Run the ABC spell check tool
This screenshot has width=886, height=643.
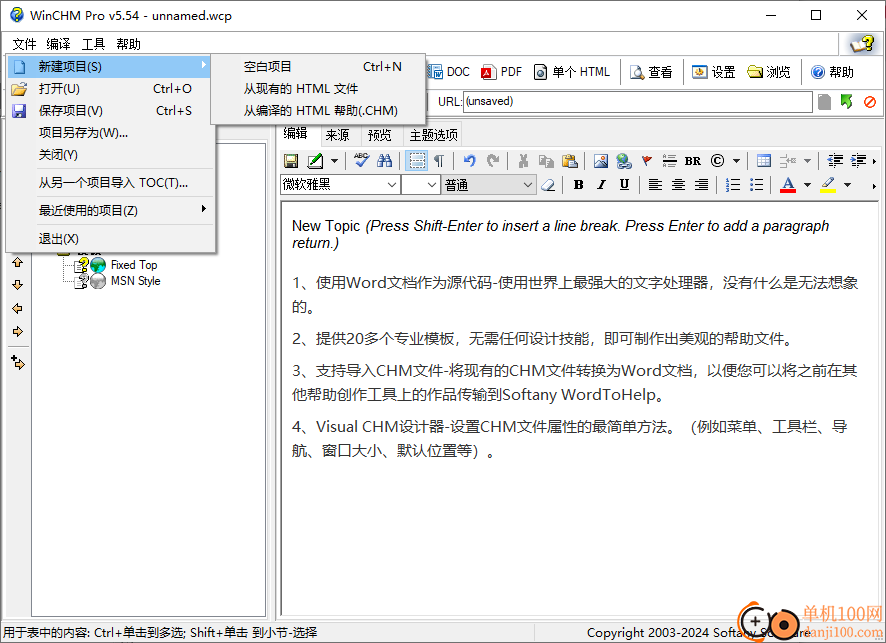361,160
